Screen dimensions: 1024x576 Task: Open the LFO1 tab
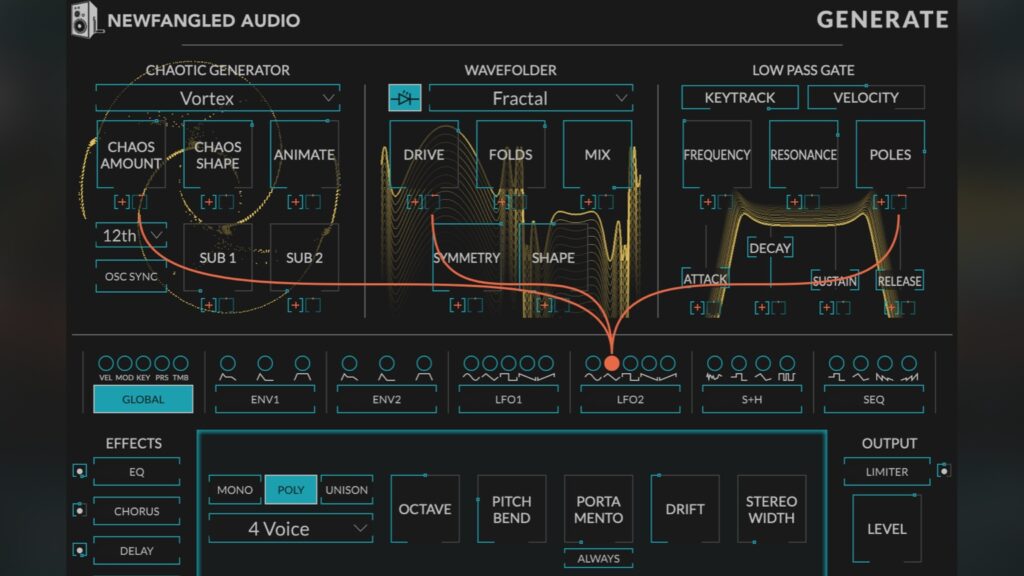(509, 399)
